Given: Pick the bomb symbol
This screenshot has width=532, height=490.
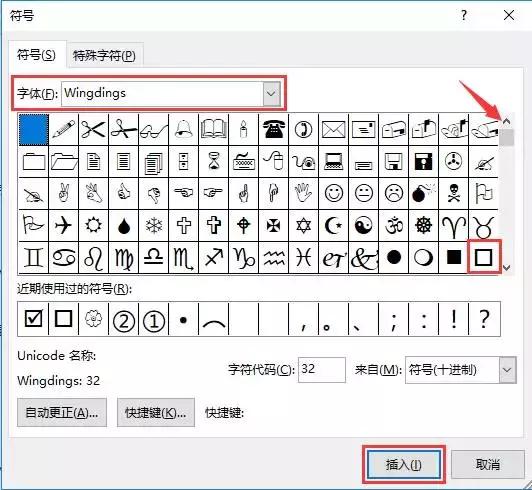Looking at the screenshot, I should coord(423,193).
